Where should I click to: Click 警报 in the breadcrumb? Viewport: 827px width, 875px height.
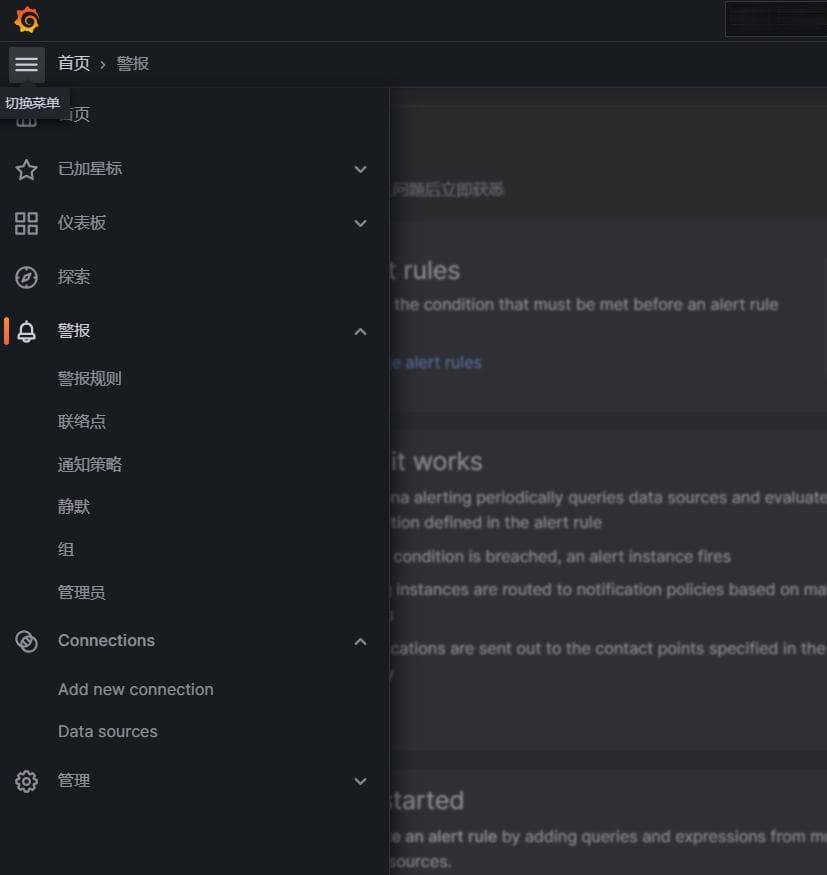[x=133, y=64]
